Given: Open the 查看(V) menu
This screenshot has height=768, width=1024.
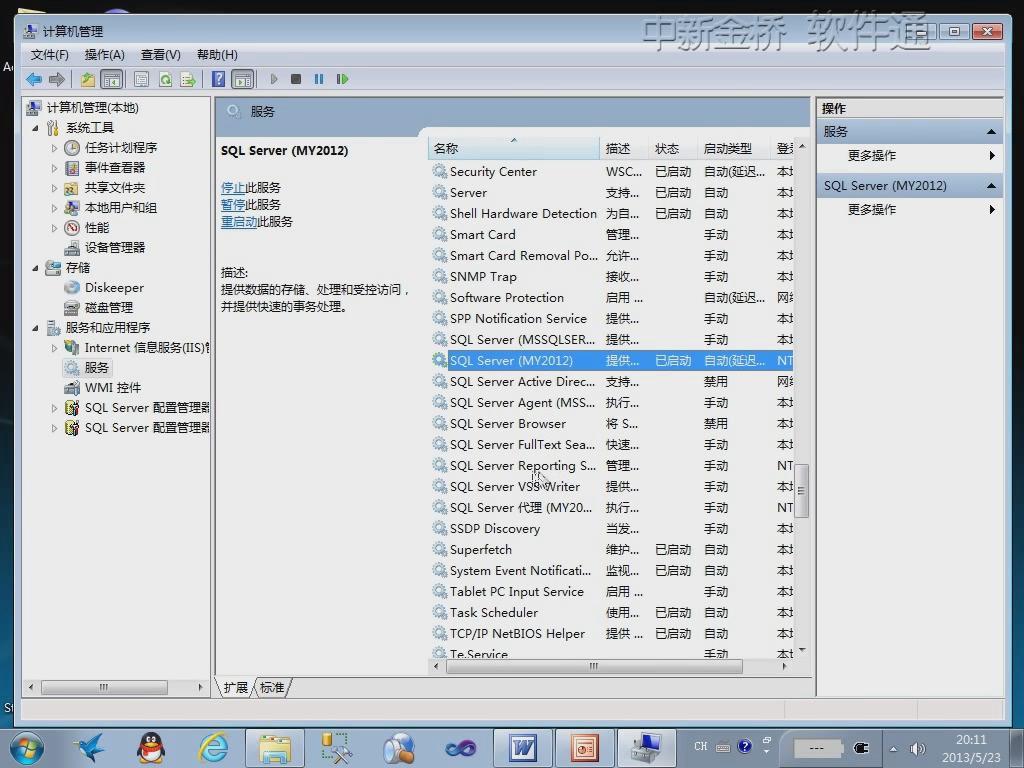Looking at the screenshot, I should [161, 54].
